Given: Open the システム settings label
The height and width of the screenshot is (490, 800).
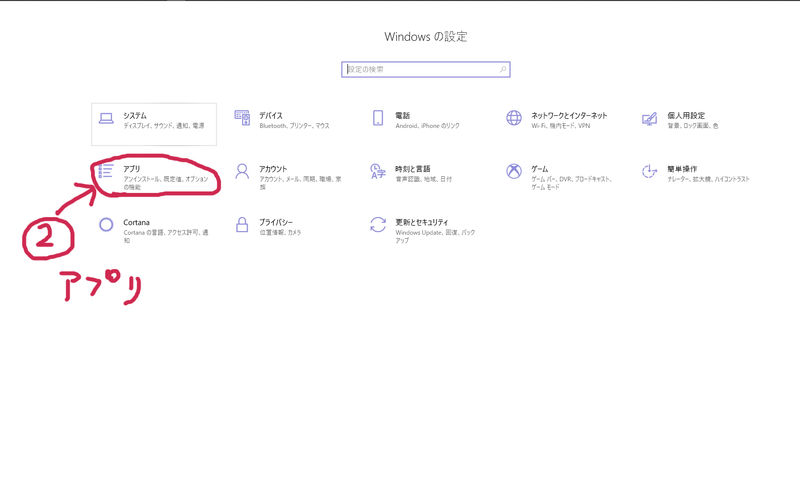Looking at the screenshot, I should 135,115.
